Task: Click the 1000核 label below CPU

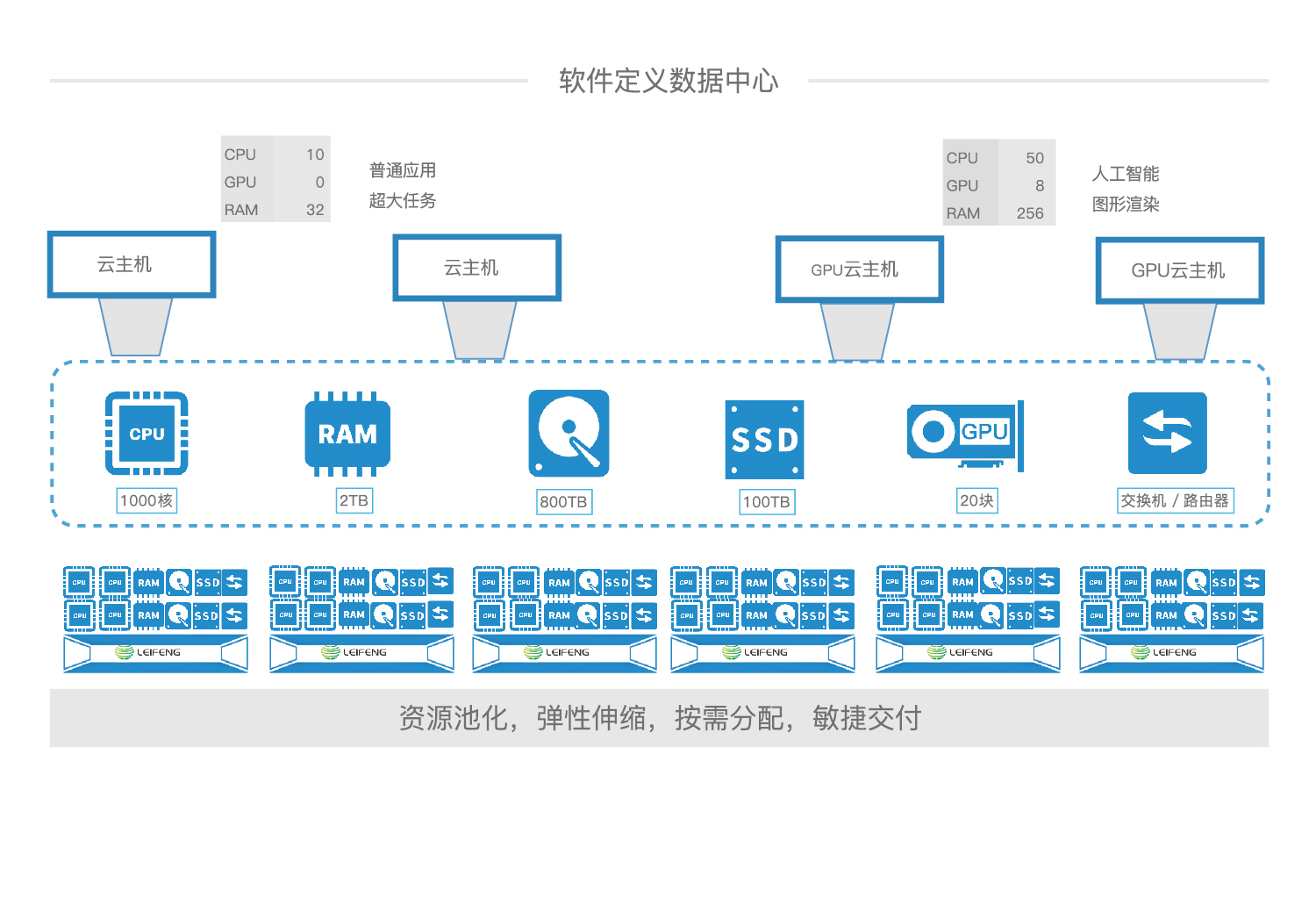Action: pyautogui.click(x=146, y=500)
